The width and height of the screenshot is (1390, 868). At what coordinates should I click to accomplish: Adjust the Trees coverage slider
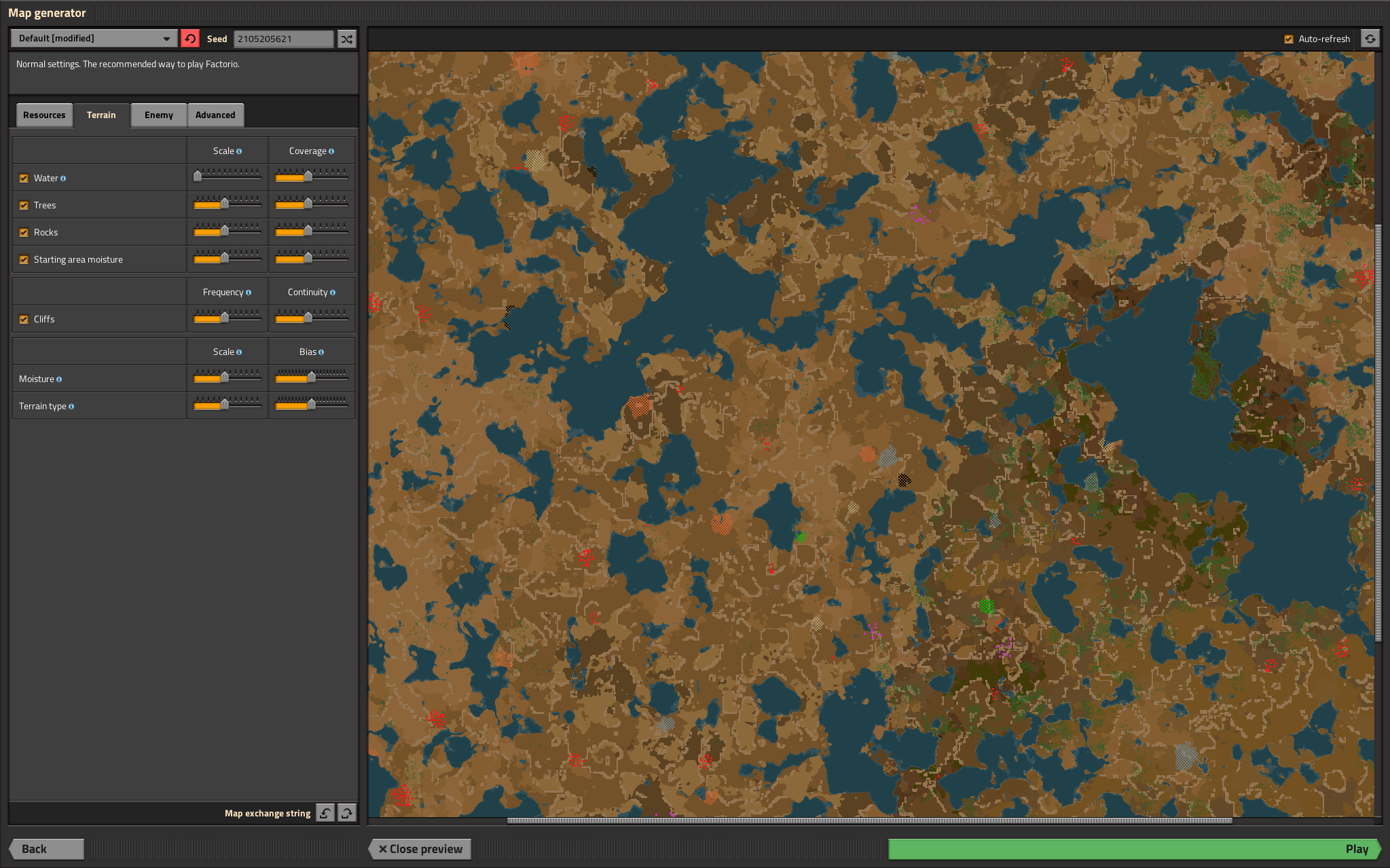click(312, 204)
